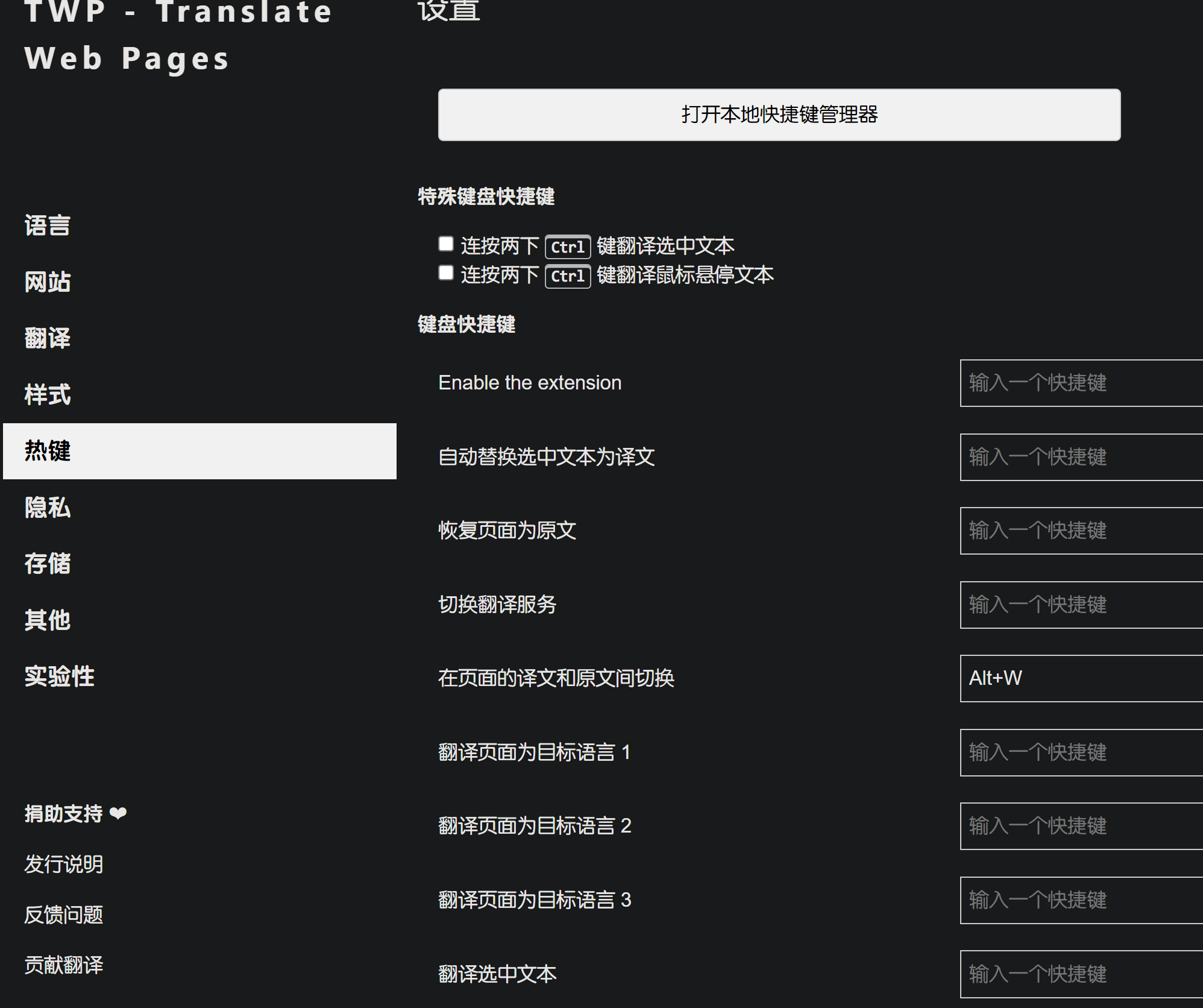The width and height of the screenshot is (1203, 1008).
Task: Click the 贡献翻译 link
Action: point(64,965)
